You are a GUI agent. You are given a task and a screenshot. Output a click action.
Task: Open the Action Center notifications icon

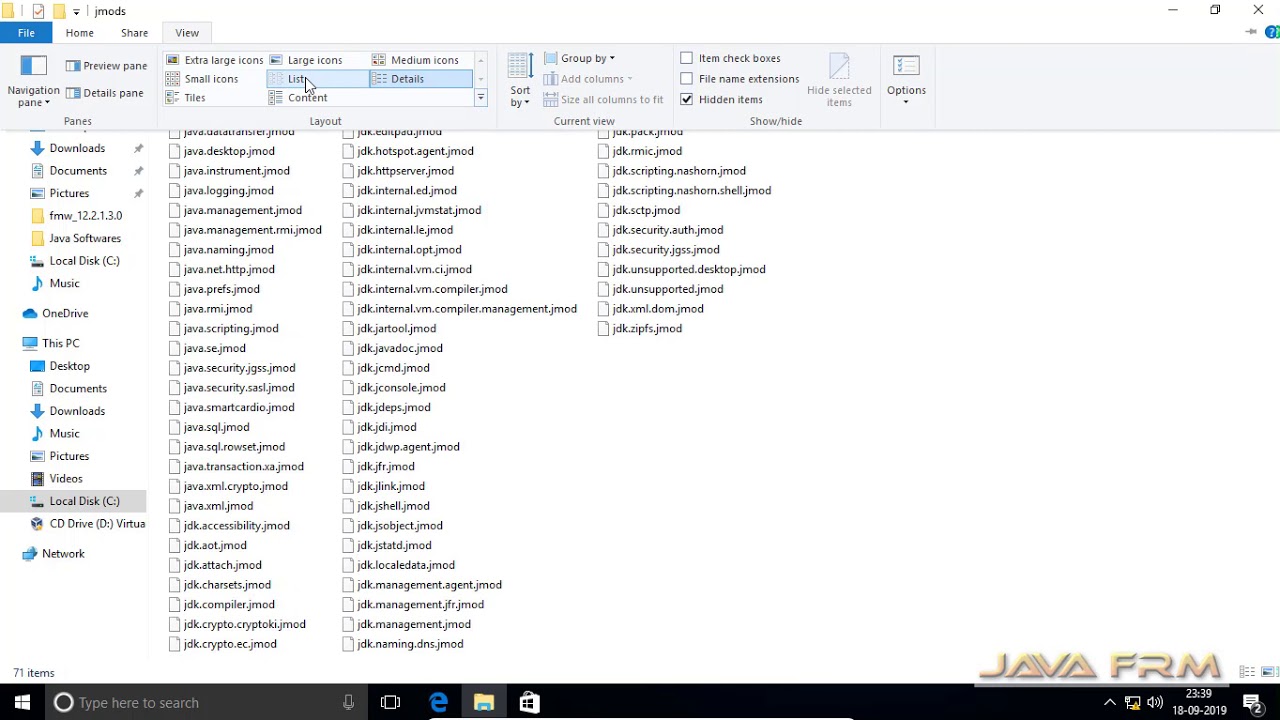coord(1252,703)
